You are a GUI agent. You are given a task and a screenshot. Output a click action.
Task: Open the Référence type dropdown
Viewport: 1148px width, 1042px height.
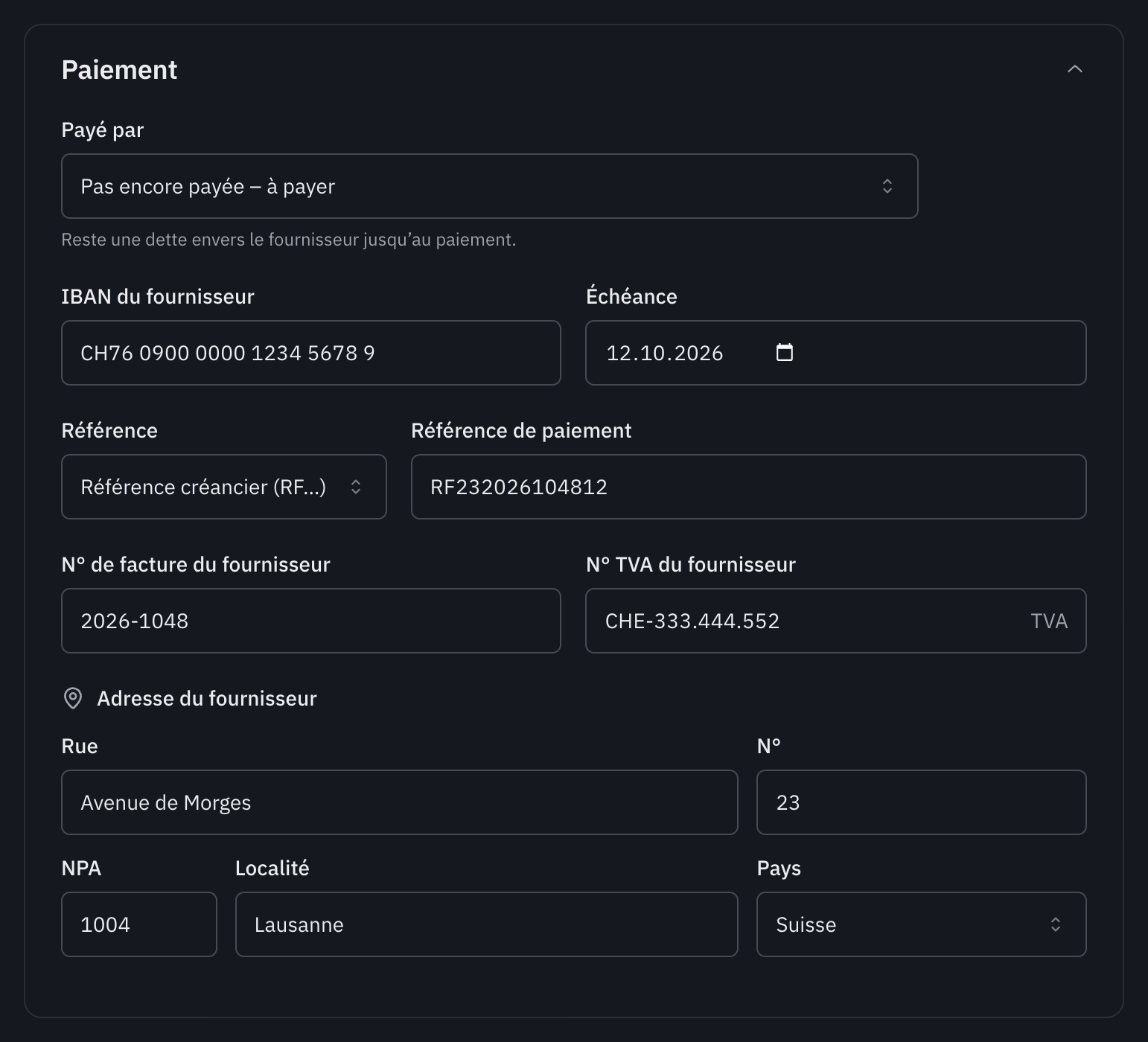[x=224, y=487]
